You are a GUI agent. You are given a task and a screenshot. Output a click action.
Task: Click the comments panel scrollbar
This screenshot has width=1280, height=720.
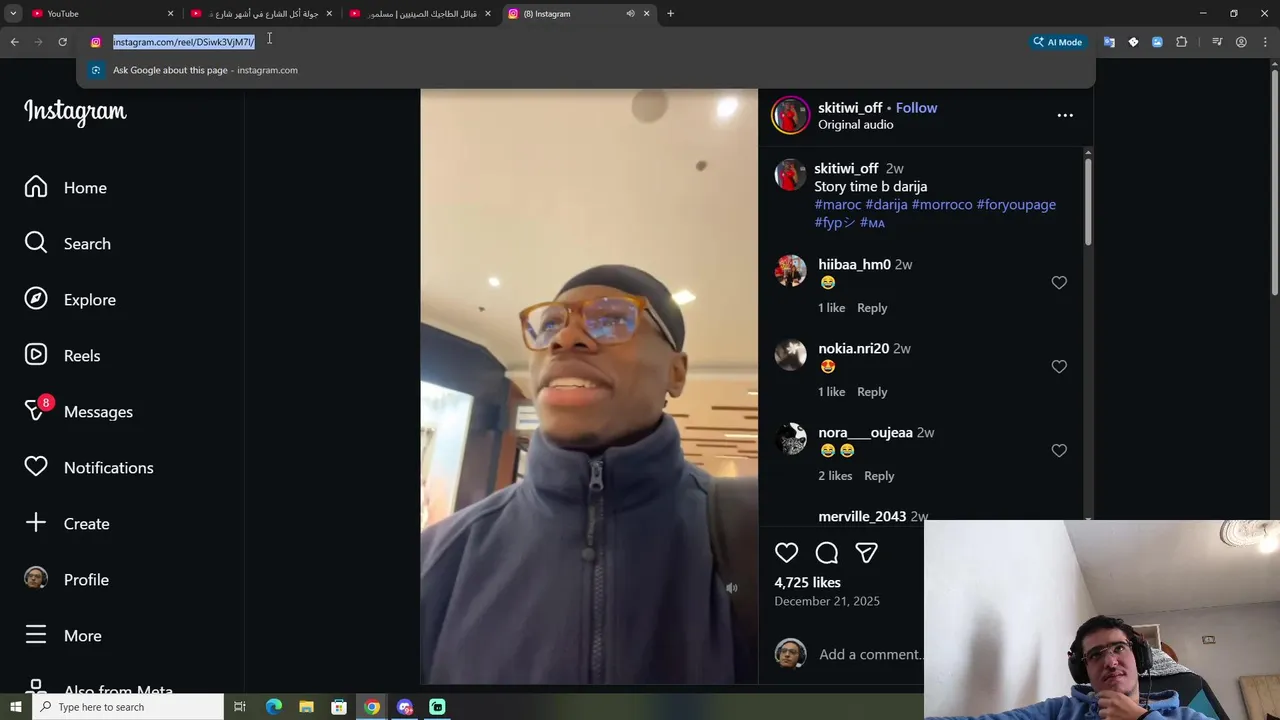pos(1088,197)
